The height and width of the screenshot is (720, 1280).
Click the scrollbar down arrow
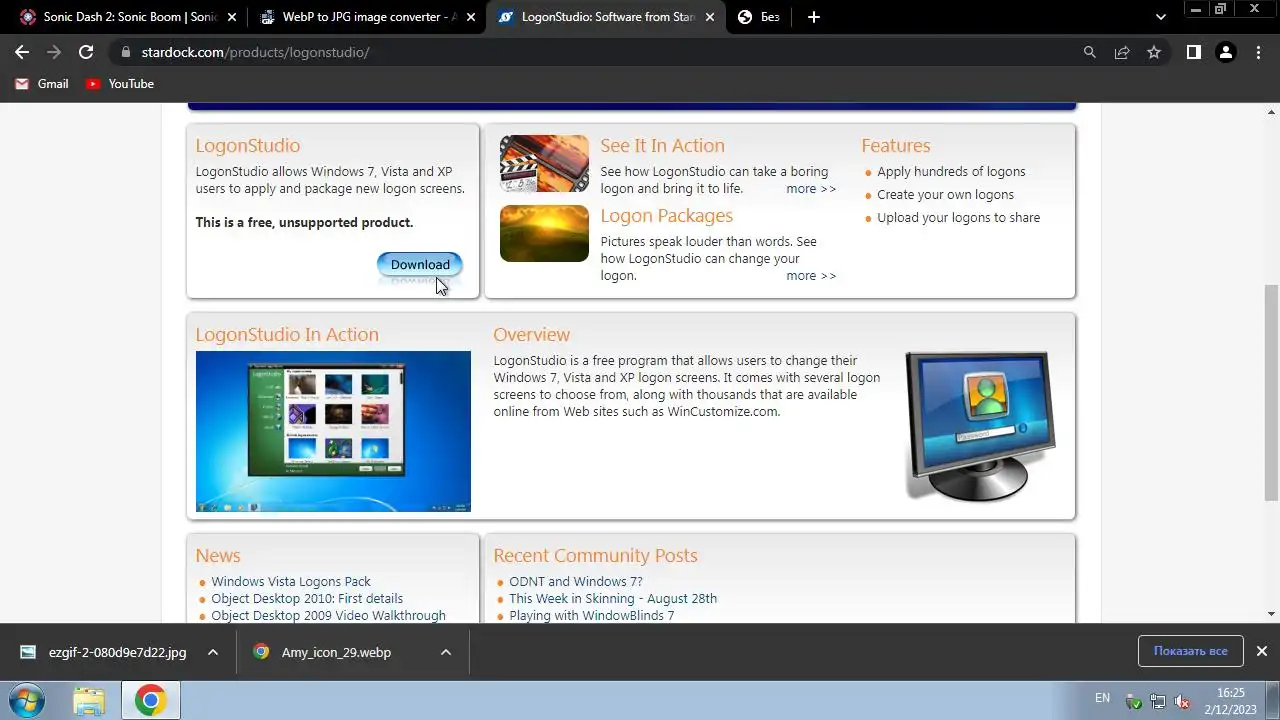(x=1272, y=614)
